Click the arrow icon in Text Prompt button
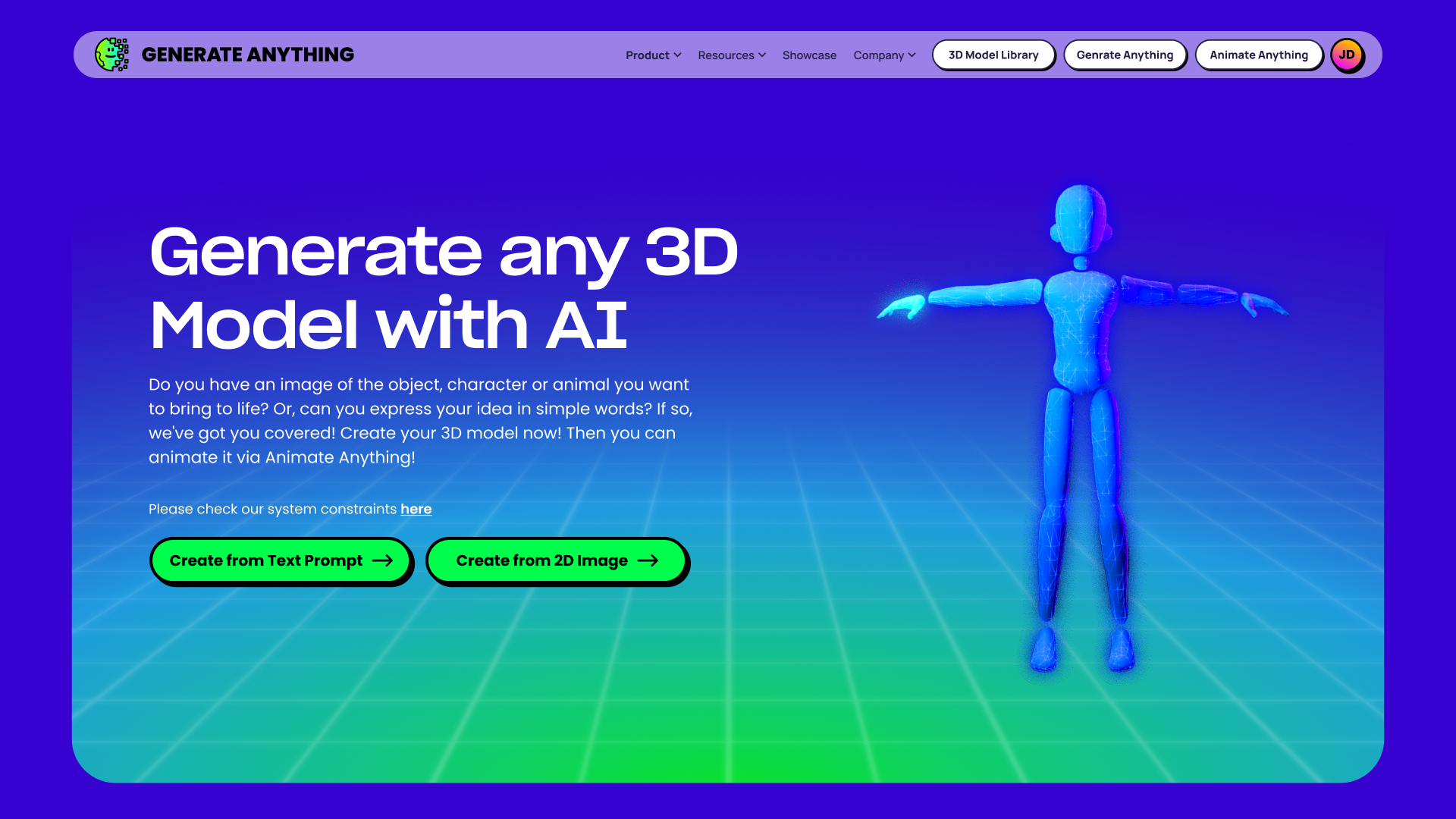The height and width of the screenshot is (819, 1456). 383,561
